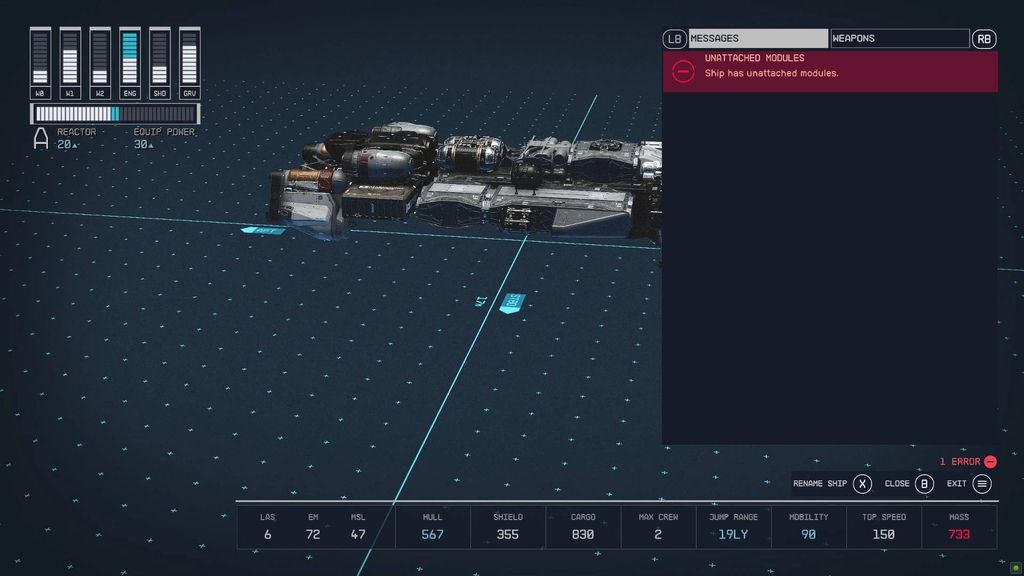Click the red minus icon on Unattached Modules
1024x576 pixels.
(x=683, y=71)
